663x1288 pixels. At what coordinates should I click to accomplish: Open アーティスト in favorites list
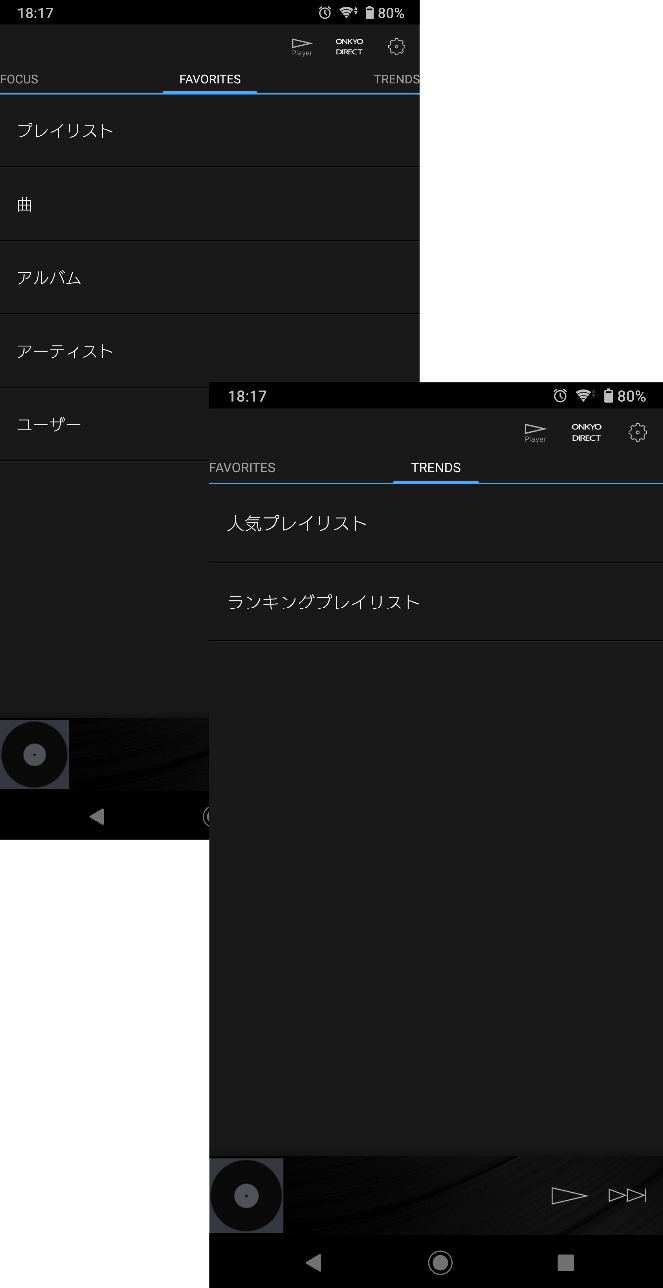coord(209,351)
